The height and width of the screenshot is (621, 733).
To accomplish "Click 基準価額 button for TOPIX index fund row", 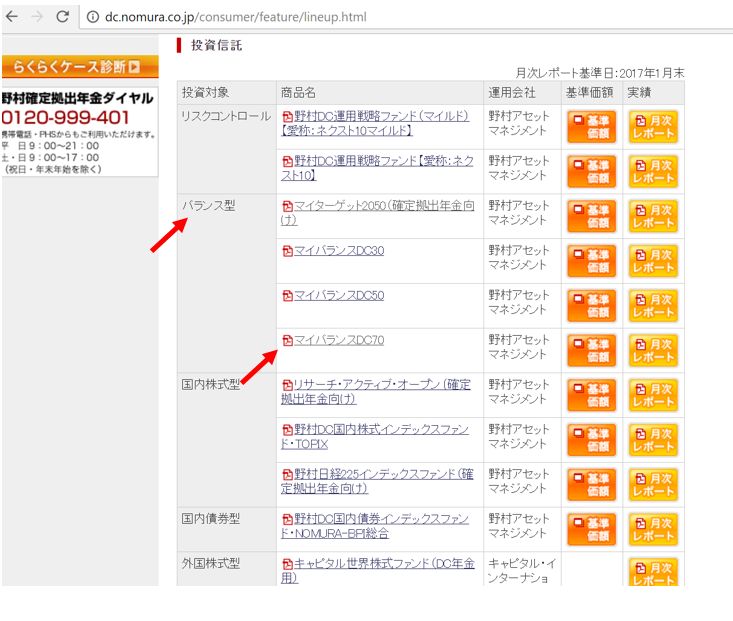I will tap(592, 440).
